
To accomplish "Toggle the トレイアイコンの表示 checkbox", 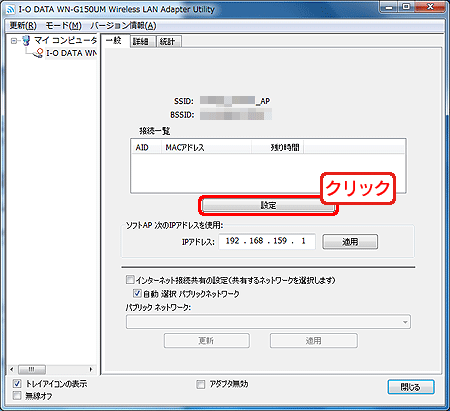I will [x=17, y=384].
